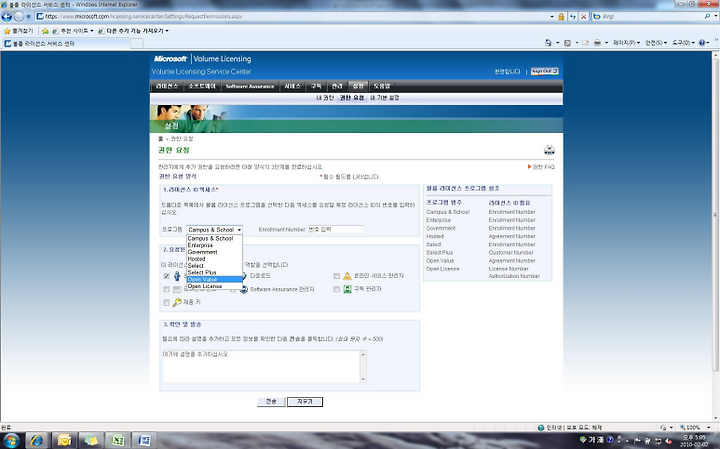Click the browser vertical scrollbar
The height and width of the screenshot is (449, 720).
click(x=715, y=236)
